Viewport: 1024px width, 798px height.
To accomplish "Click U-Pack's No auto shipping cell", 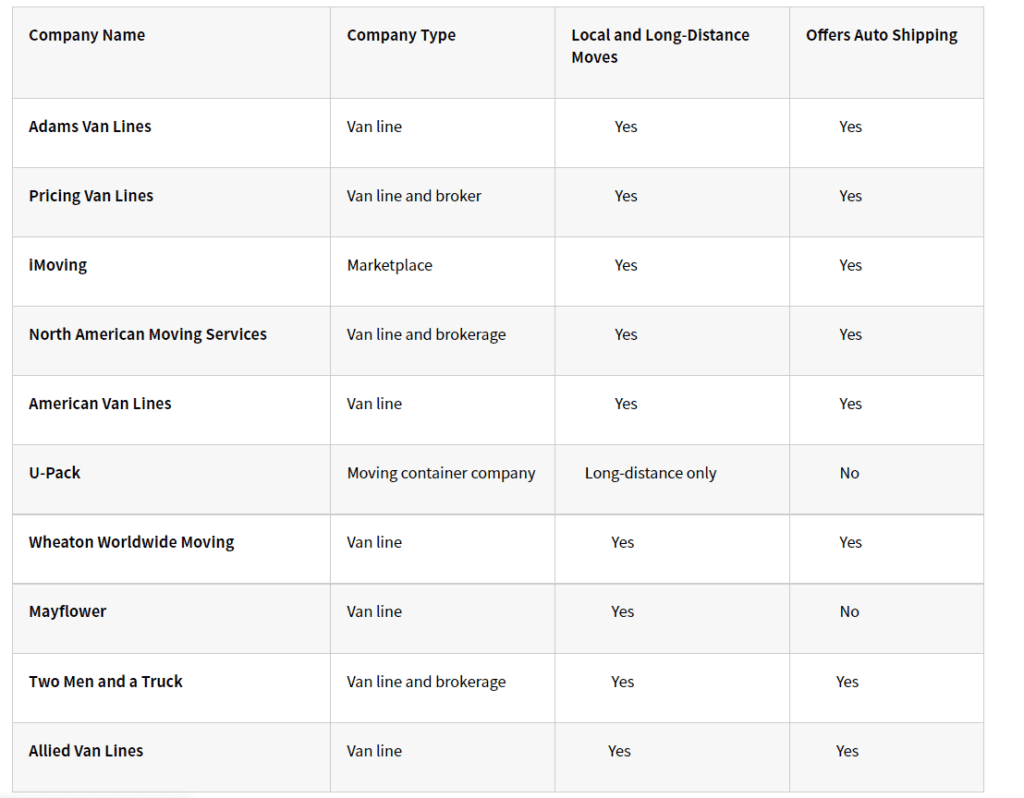I will 849,473.
